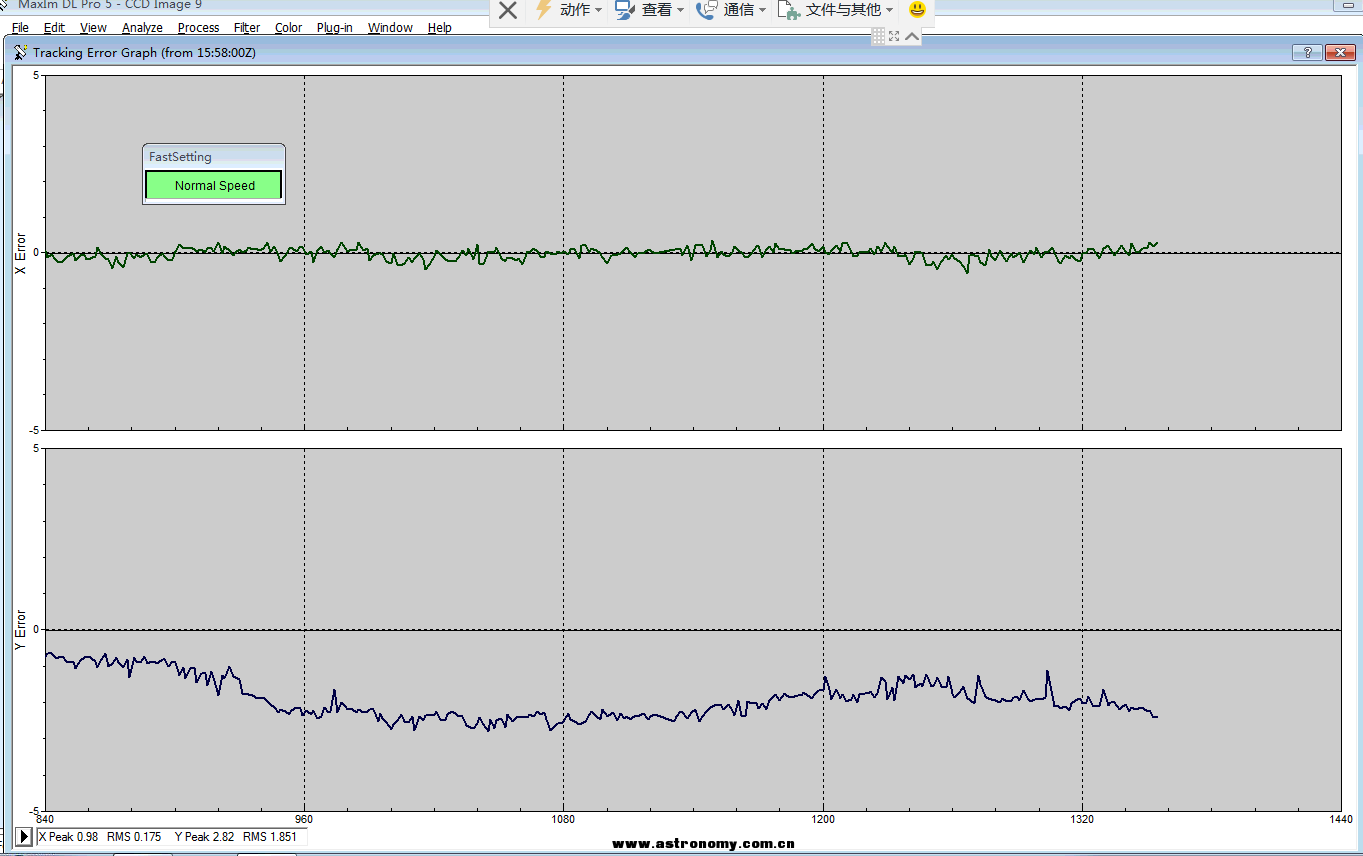Click the green Normal Speed button
Image resolution: width=1363 pixels, height=856 pixels.
(x=214, y=185)
